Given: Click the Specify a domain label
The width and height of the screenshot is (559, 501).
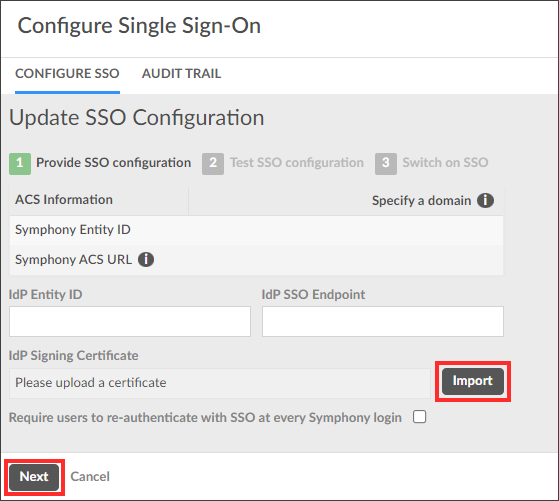Looking at the screenshot, I should point(421,201).
